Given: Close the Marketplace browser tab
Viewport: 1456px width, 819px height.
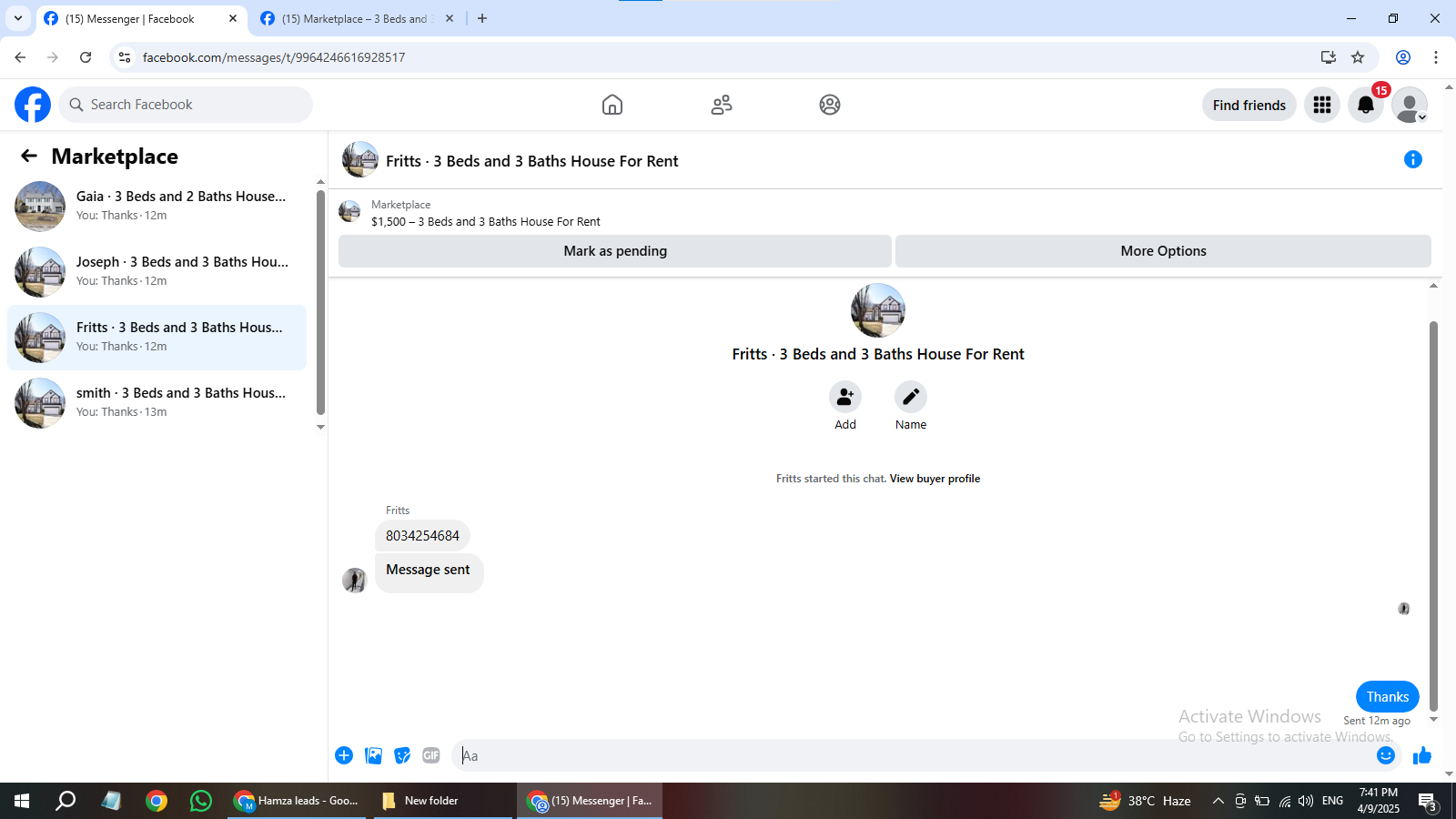Looking at the screenshot, I should [x=450, y=18].
